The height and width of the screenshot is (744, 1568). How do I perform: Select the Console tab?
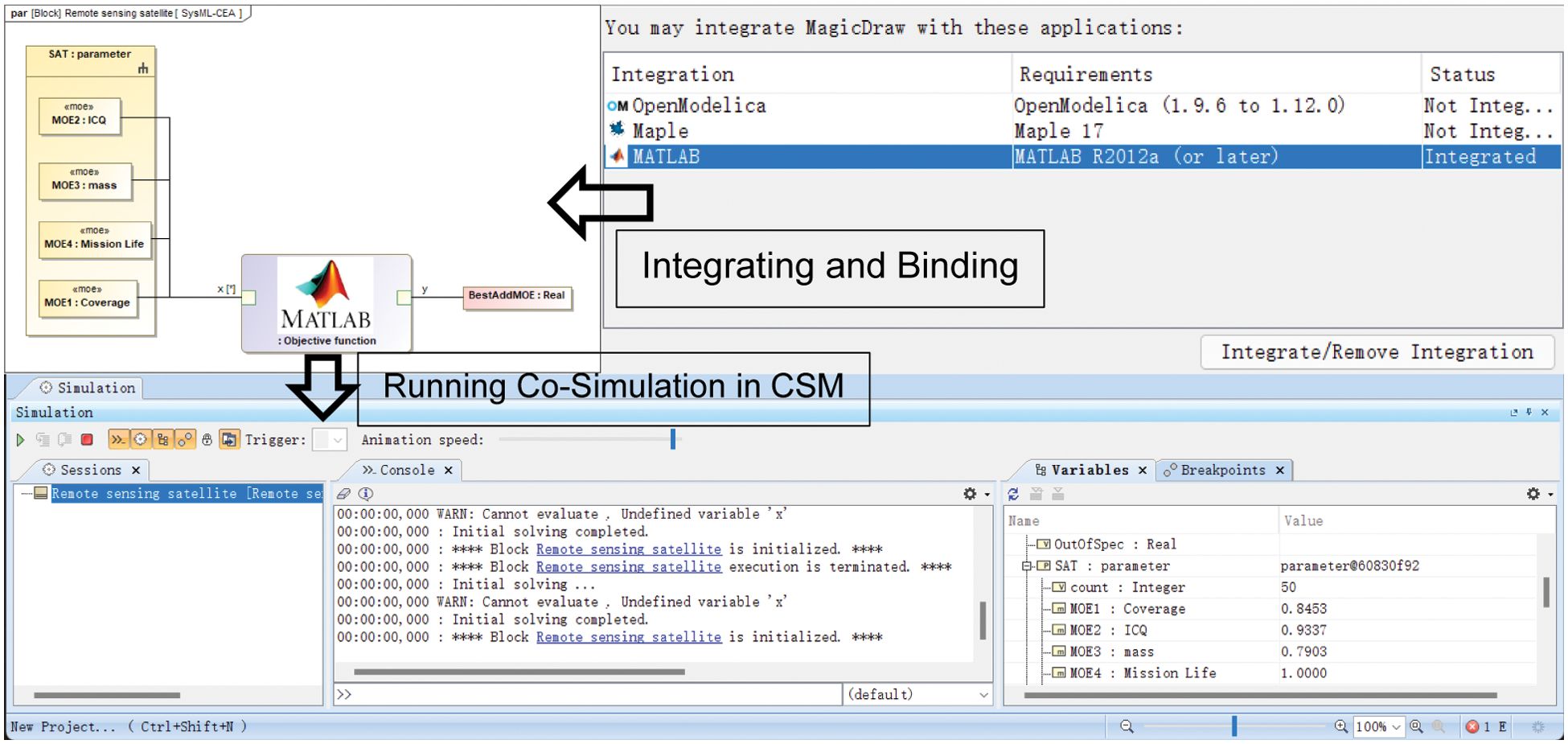pyautogui.click(x=406, y=470)
